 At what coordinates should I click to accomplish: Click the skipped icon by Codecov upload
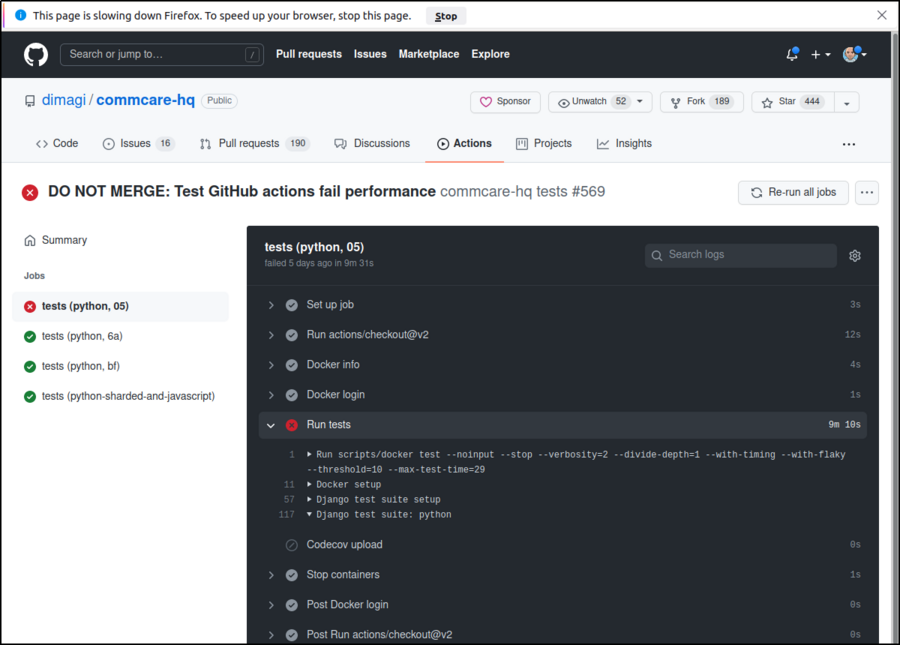(292, 545)
